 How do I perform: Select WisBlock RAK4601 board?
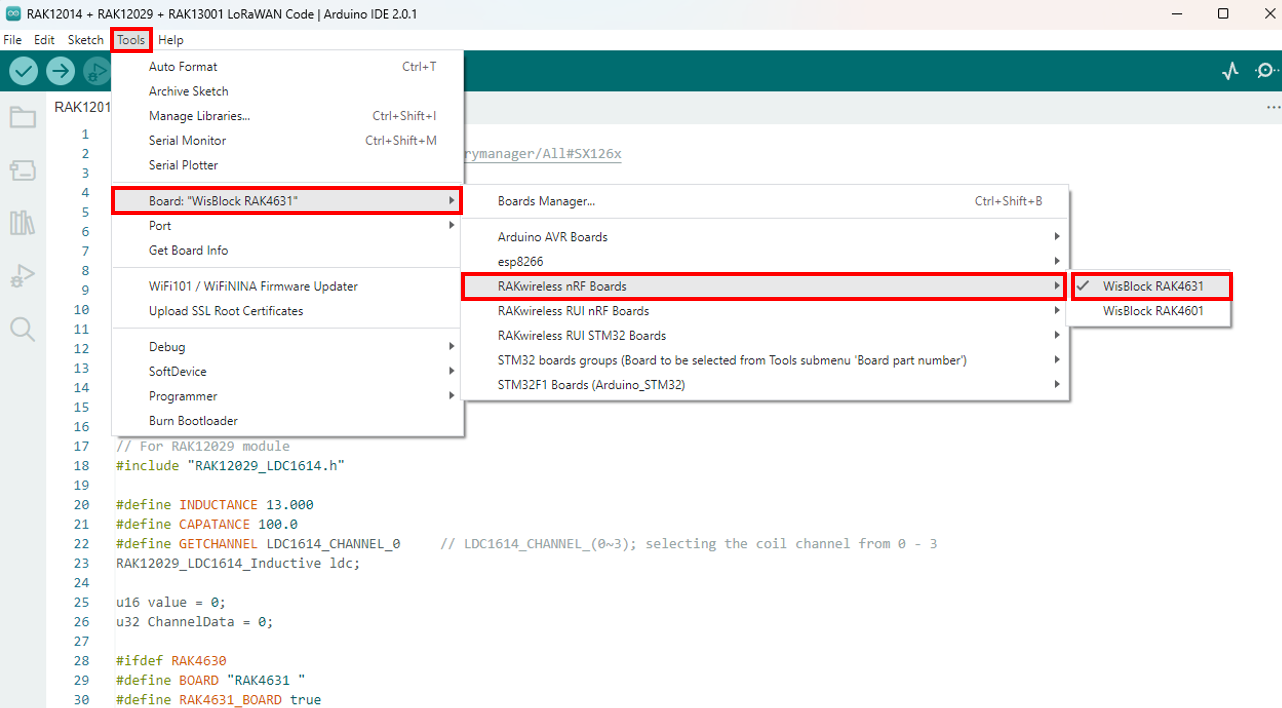[1149, 311]
